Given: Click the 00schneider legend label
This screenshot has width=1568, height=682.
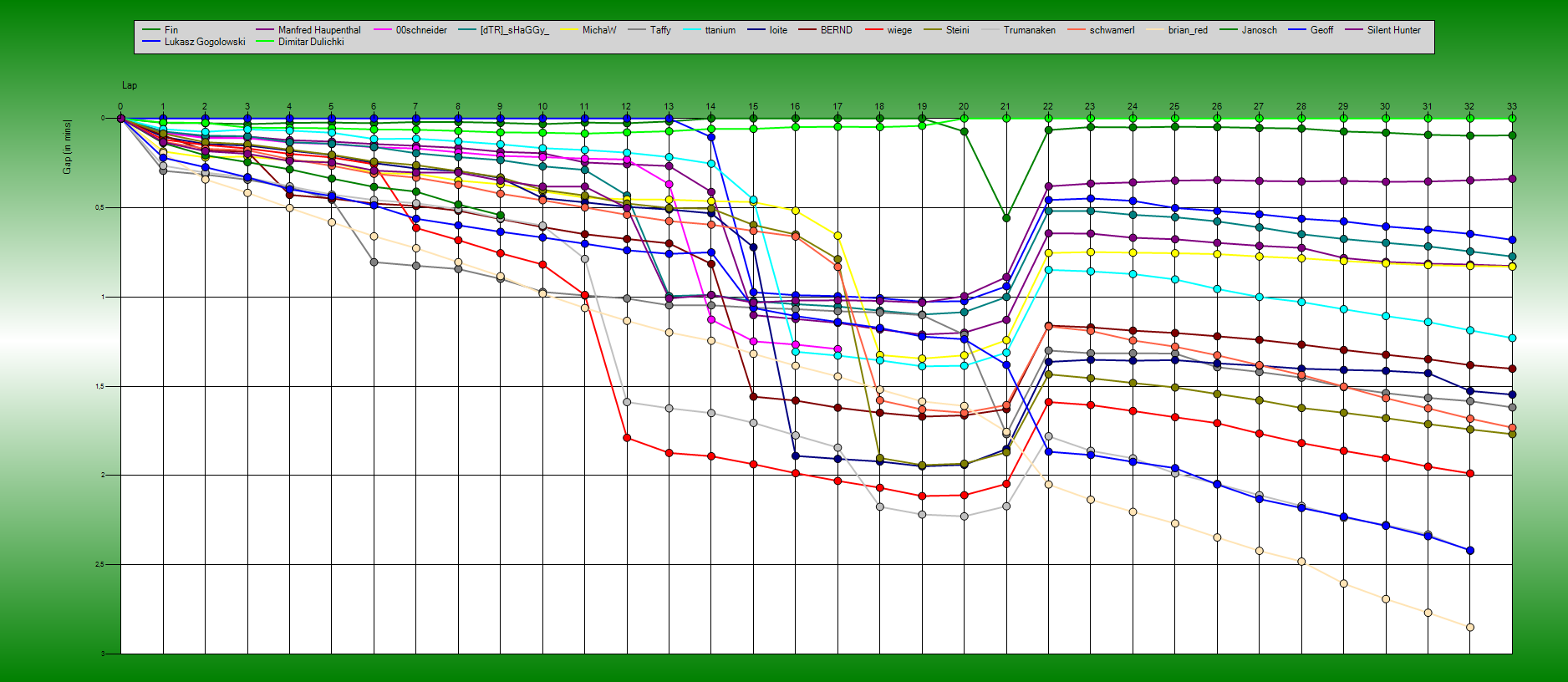Looking at the screenshot, I should click(x=421, y=30).
